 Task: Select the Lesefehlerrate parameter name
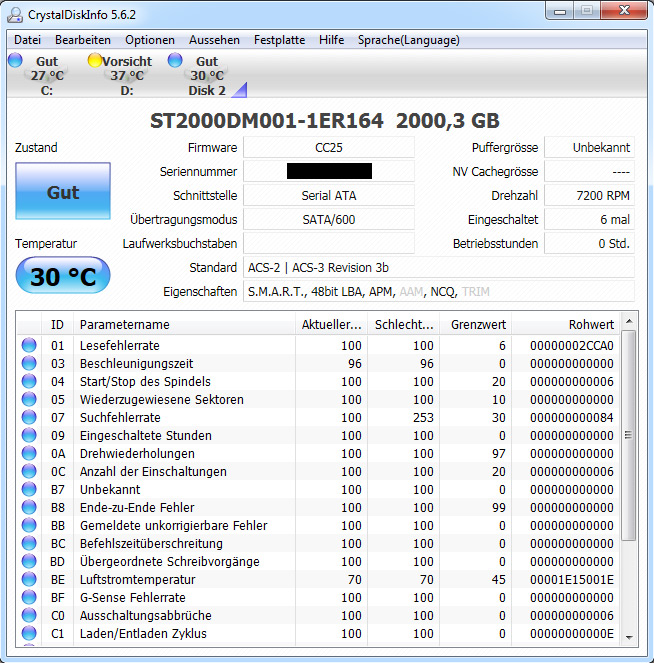click(120, 345)
